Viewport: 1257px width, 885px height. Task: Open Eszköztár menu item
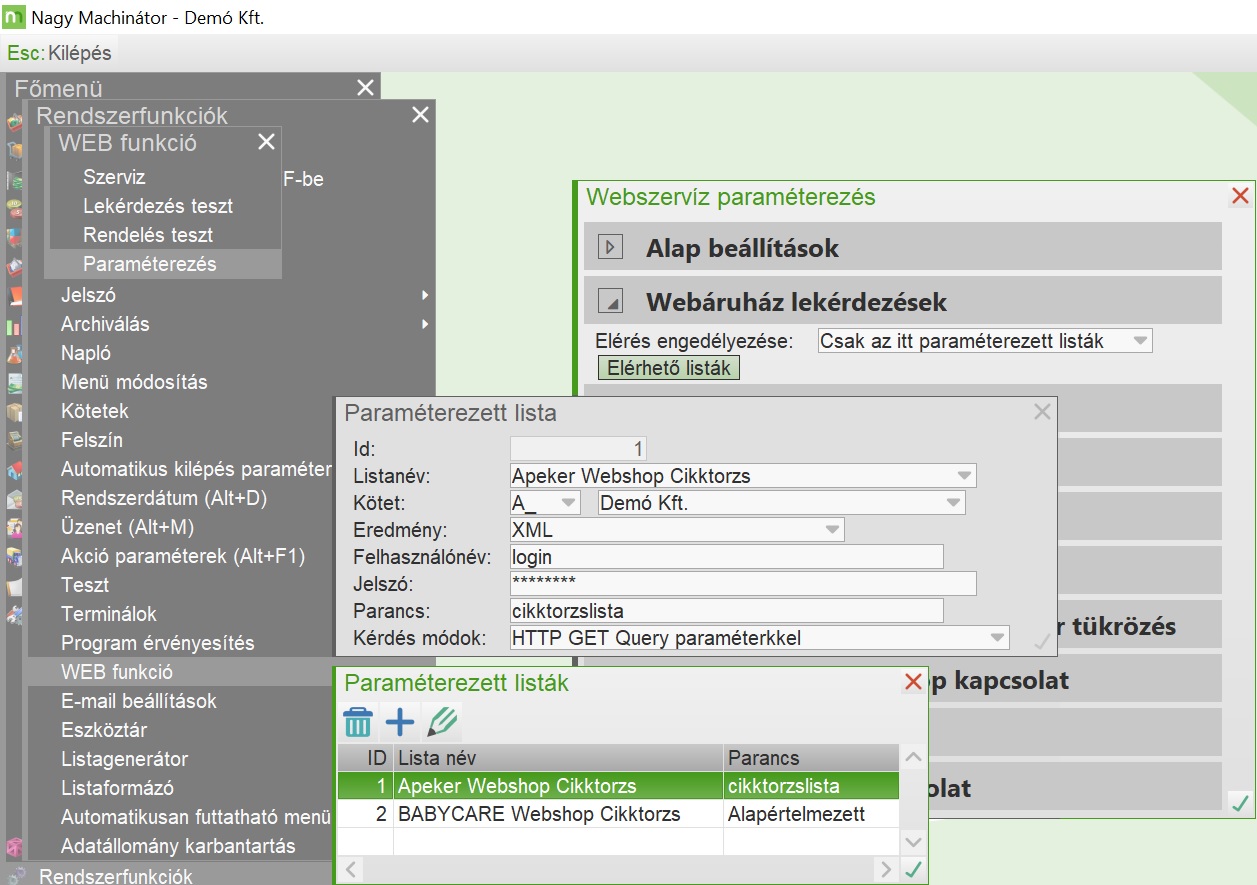(x=104, y=730)
